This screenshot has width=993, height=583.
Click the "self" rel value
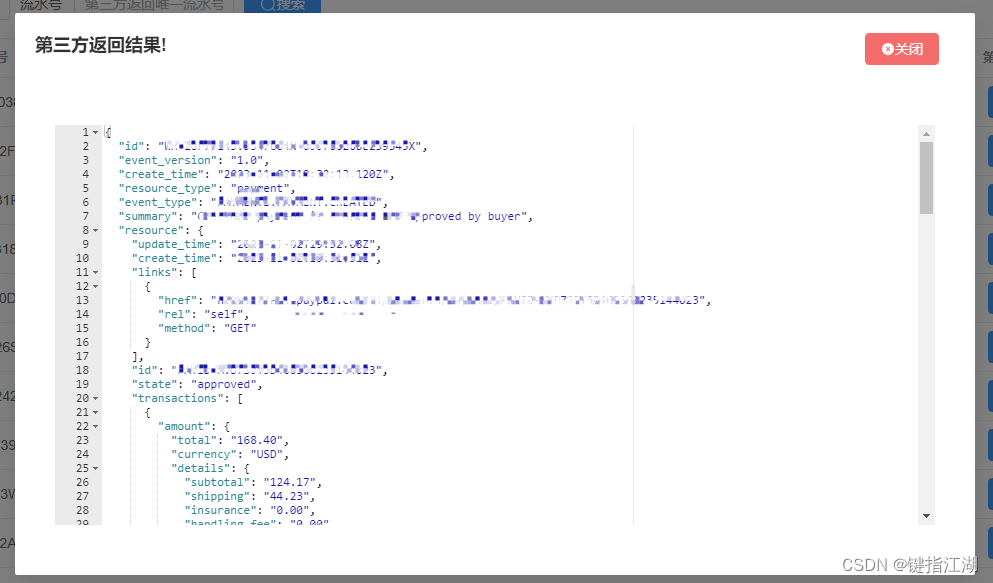click(224, 314)
